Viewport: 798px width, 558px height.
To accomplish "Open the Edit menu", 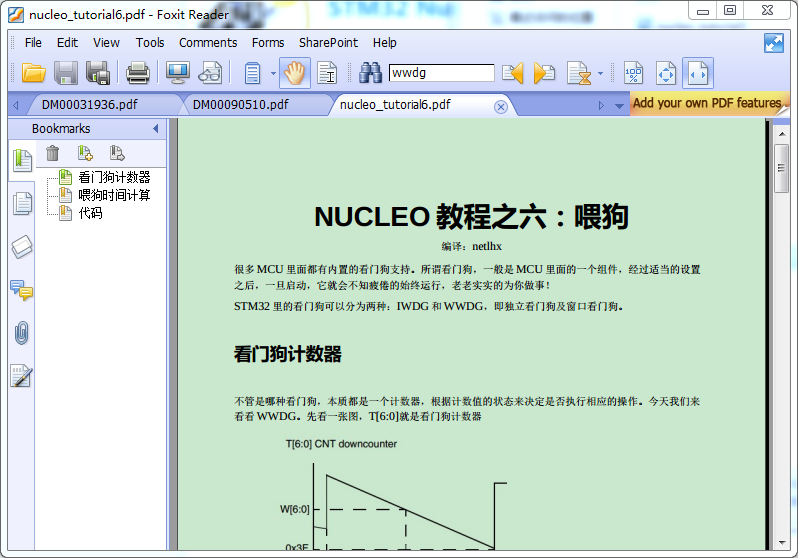I will coord(67,43).
